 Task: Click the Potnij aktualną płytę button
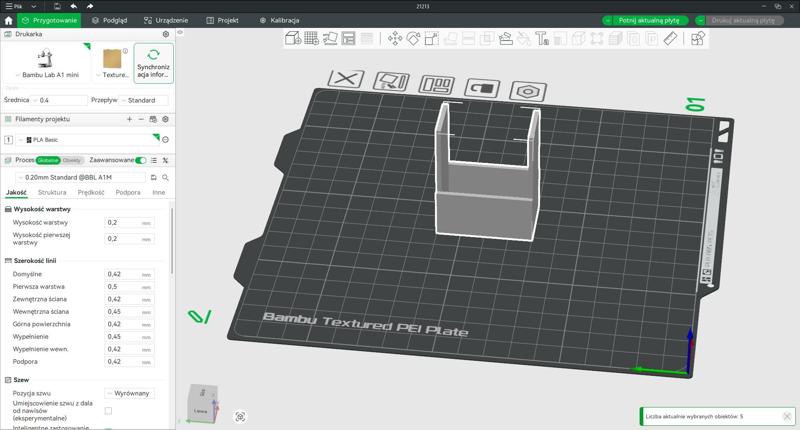coord(651,20)
